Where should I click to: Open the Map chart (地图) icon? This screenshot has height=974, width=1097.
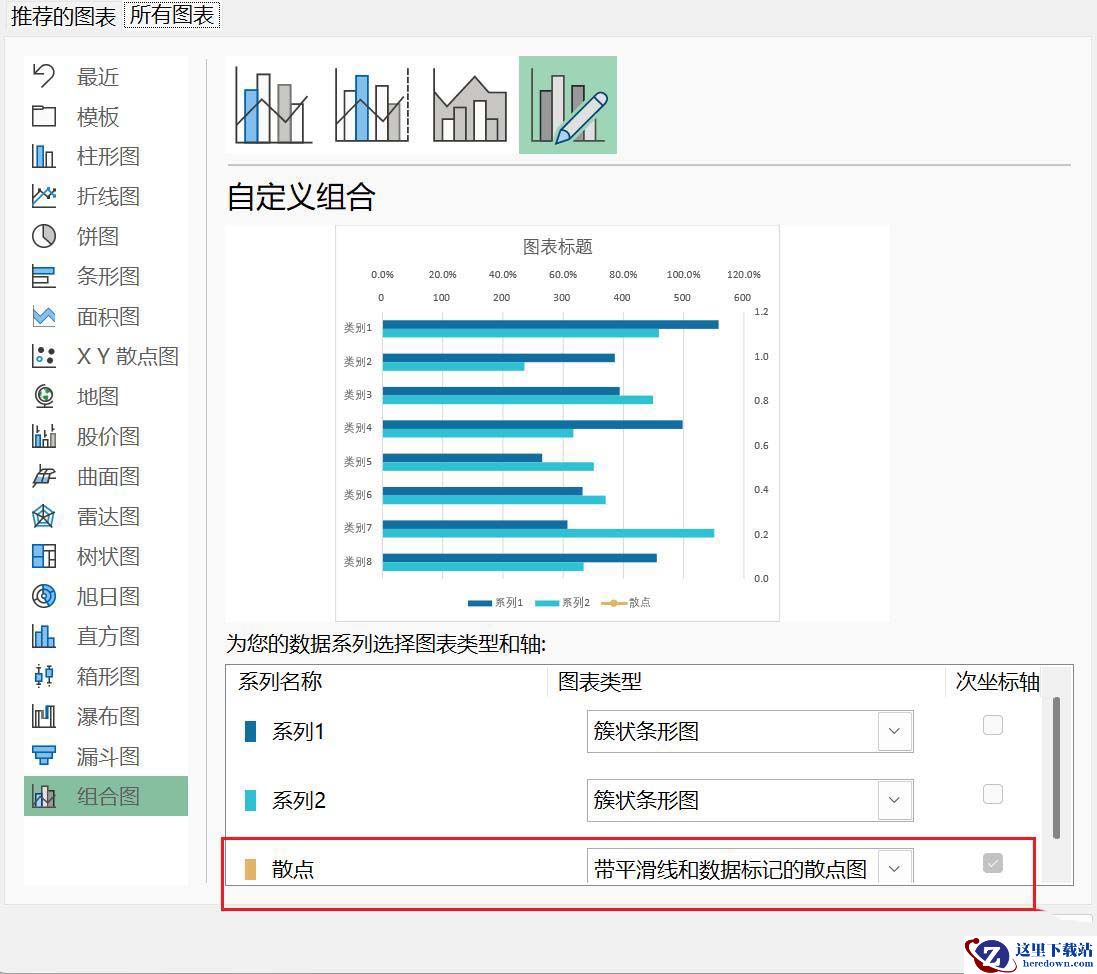click(x=44, y=396)
